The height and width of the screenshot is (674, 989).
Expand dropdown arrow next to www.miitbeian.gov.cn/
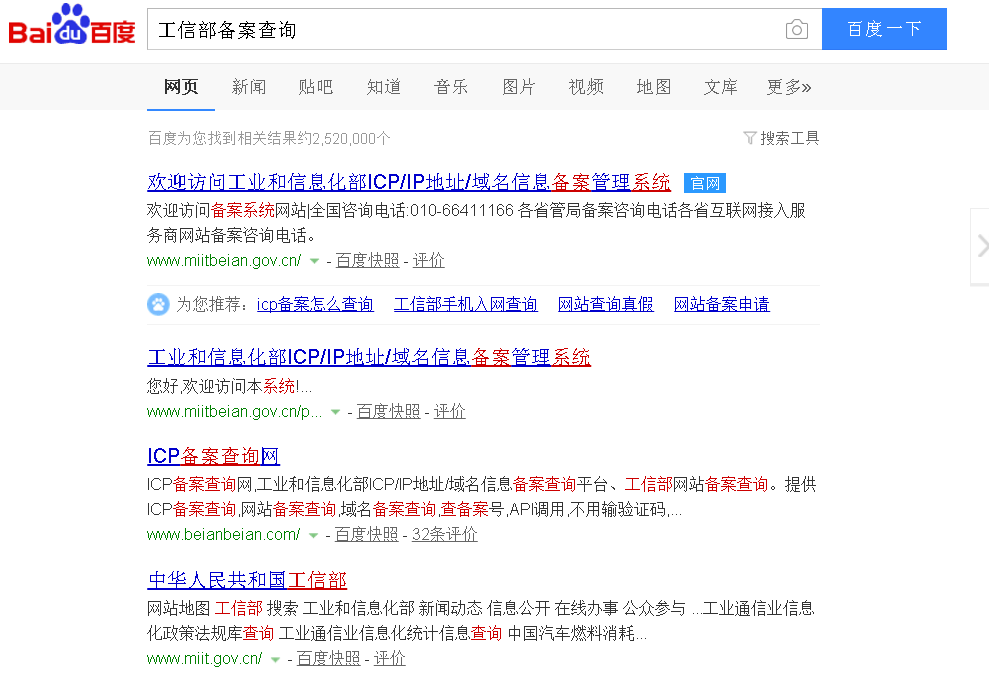pos(314,261)
